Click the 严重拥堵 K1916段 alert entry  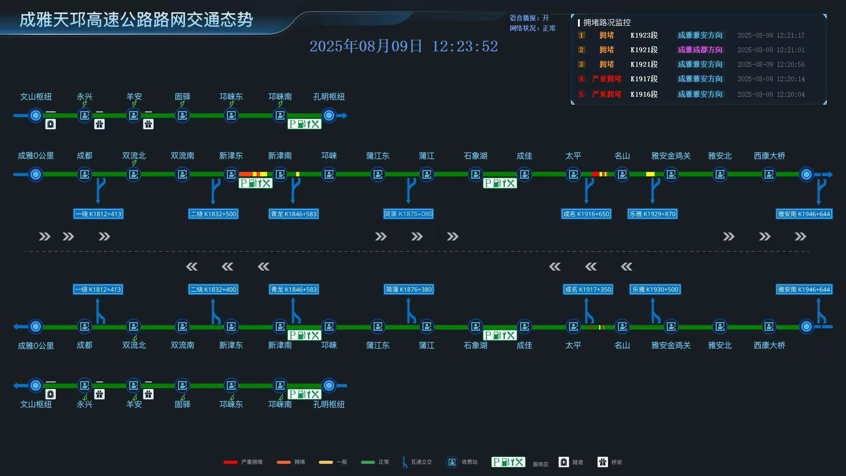698,94
